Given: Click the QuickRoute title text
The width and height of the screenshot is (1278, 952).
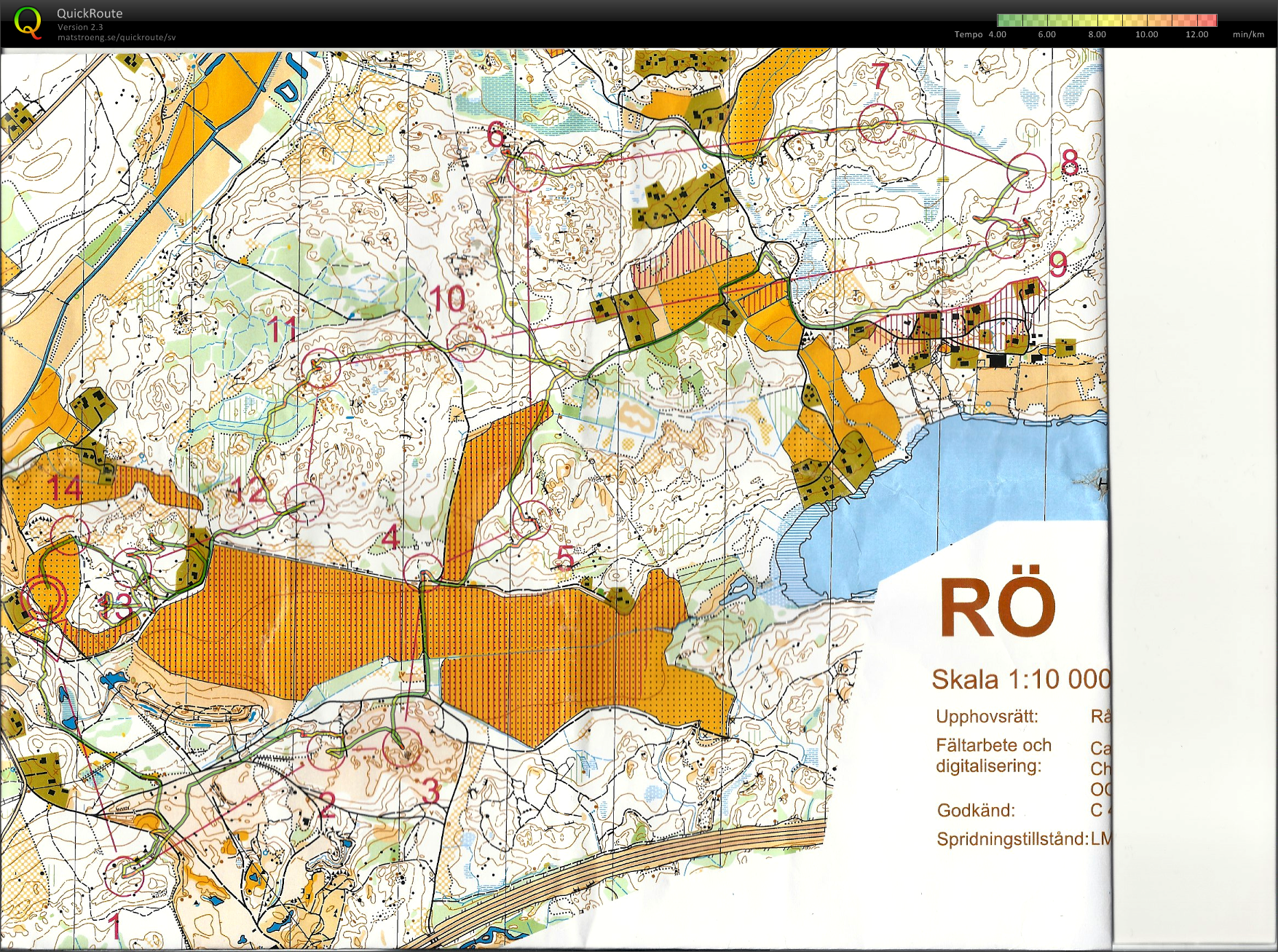Looking at the screenshot, I should pyautogui.click(x=90, y=13).
